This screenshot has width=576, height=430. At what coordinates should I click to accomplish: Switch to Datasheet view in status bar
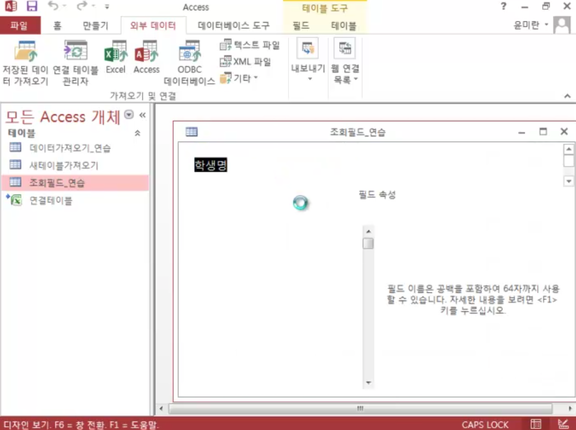click(536, 423)
